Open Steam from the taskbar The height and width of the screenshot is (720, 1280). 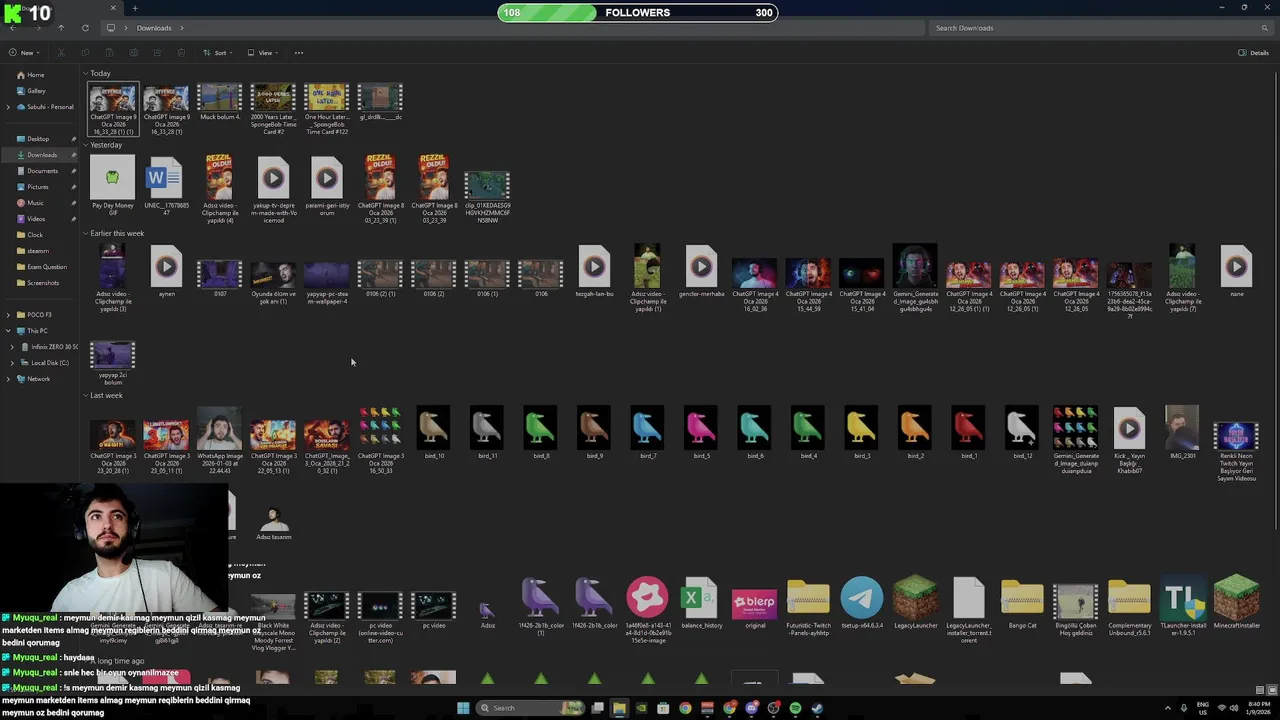(817, 708)
